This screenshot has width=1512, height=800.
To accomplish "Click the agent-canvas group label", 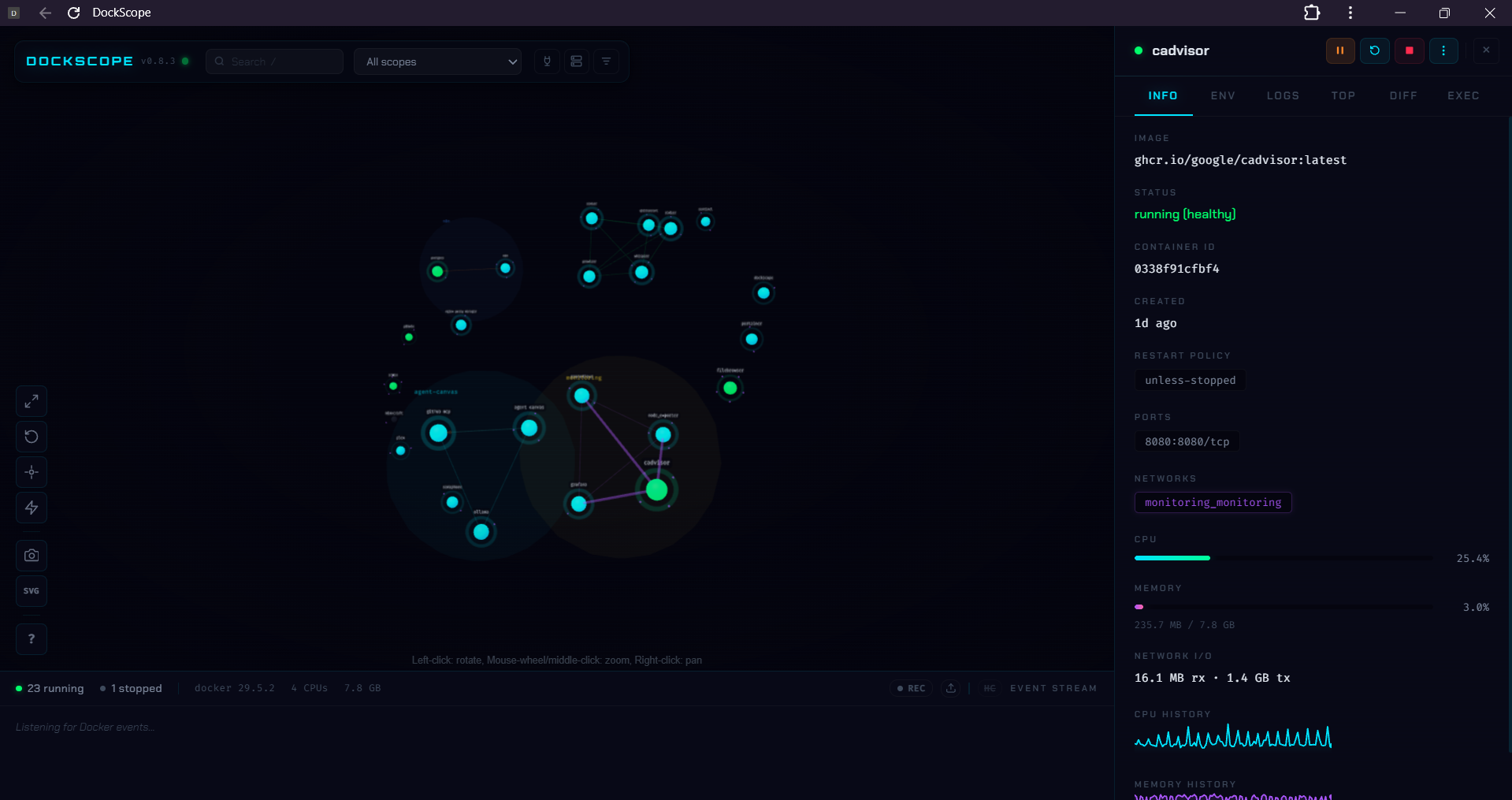I will (x=436, y=392).
